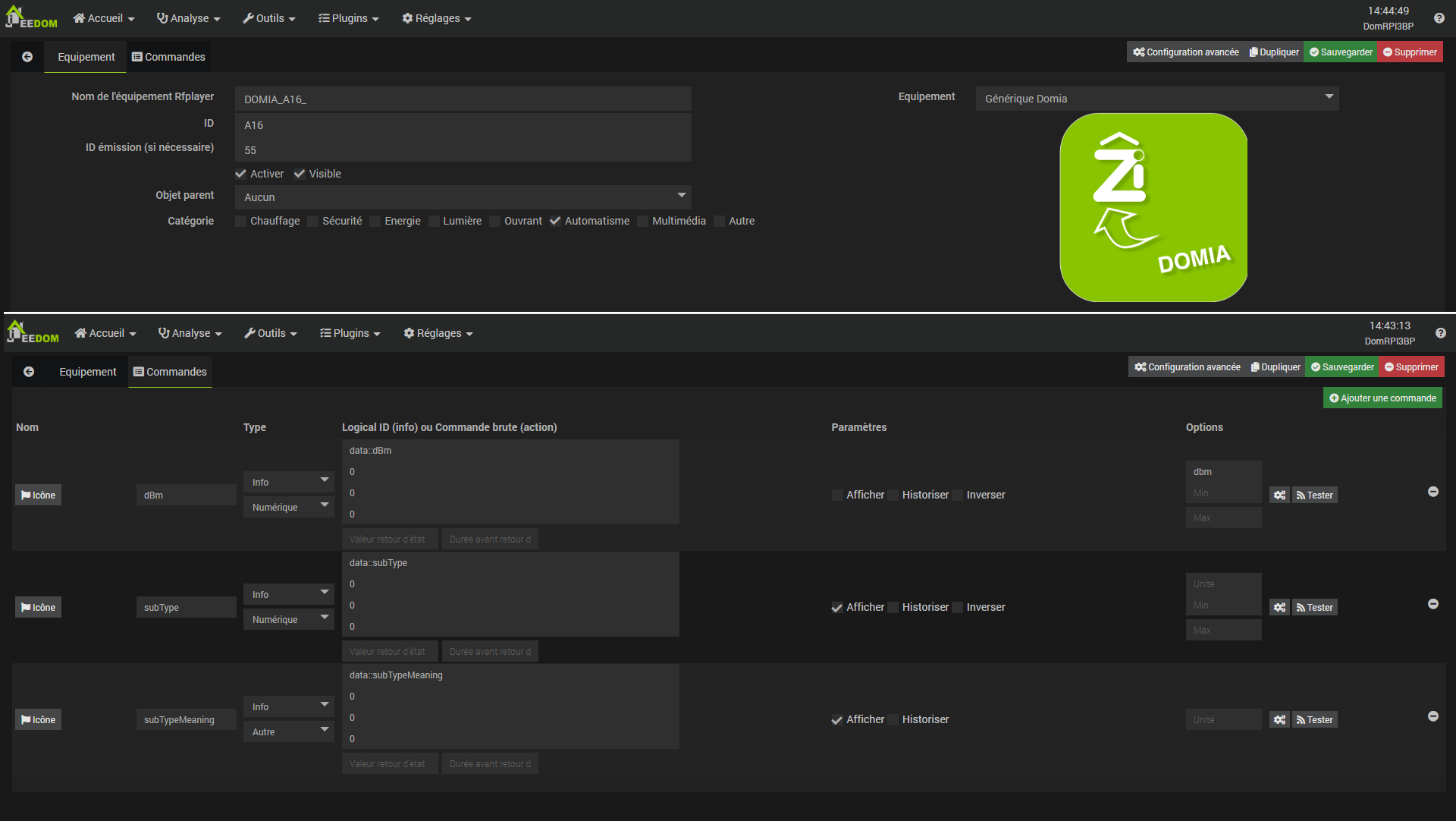The height and width of the screenshot is (821, 1456).
Task: Open gear settings for the dBm command
Action: click(x=1279, y=495)
